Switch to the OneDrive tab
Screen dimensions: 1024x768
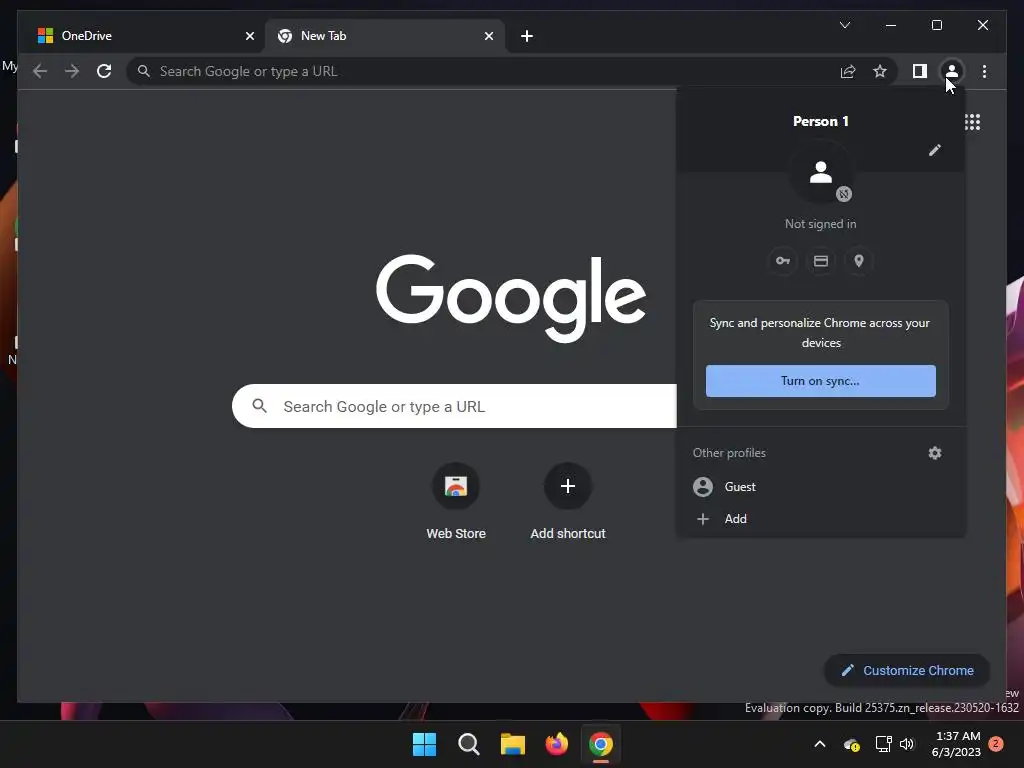(144, 36)
